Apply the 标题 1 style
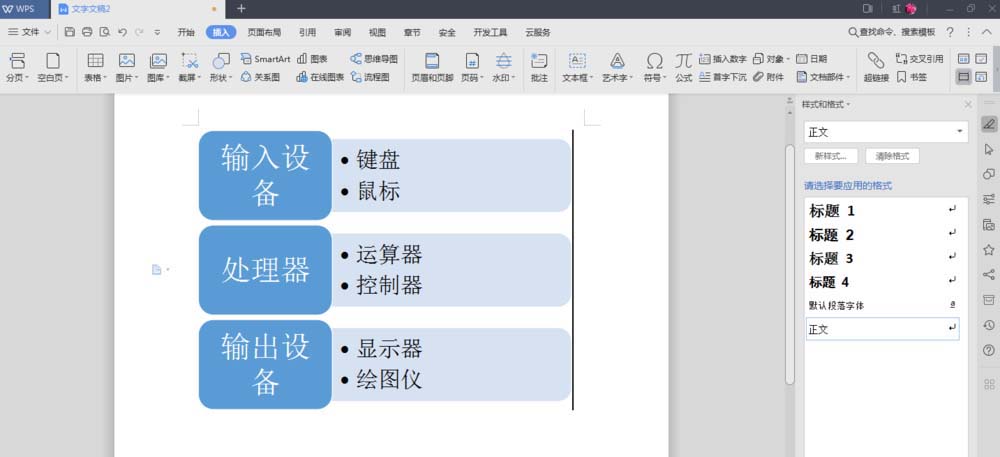 click(883, 211)
